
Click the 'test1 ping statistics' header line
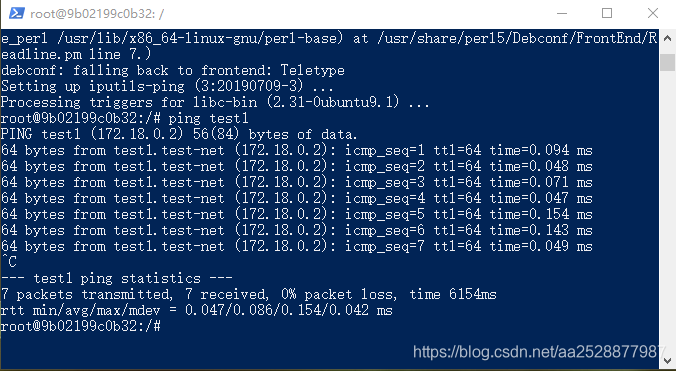117,278
